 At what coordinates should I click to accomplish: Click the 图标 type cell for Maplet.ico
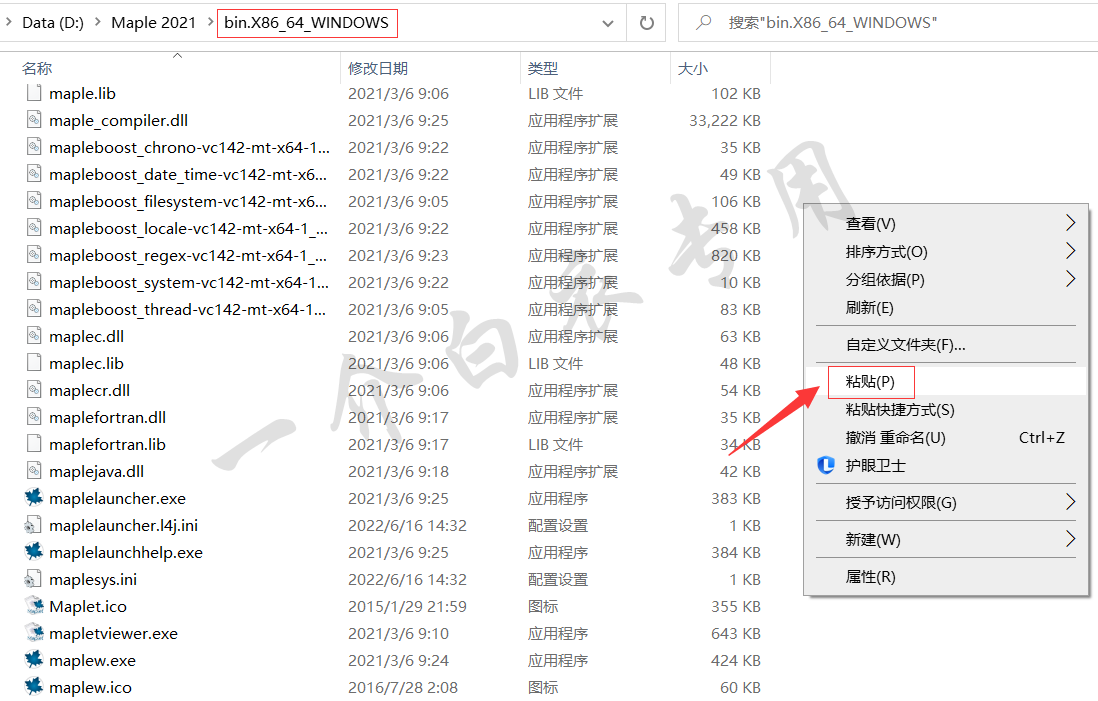pyautogui.click(x=543, y=606)
